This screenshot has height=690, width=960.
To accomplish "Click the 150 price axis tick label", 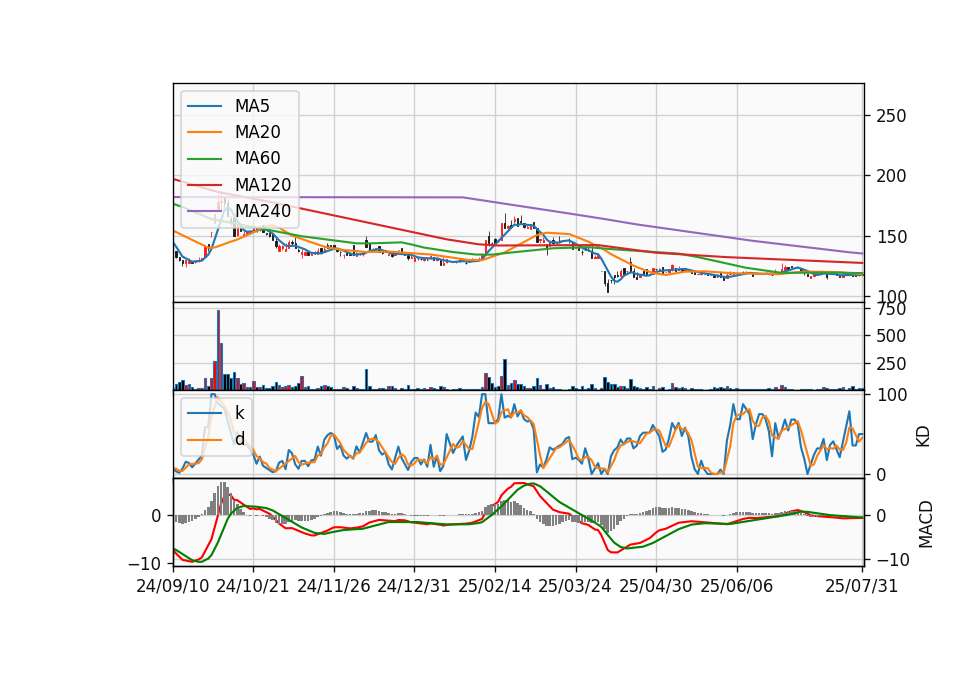I will click(x=891, y=237).
